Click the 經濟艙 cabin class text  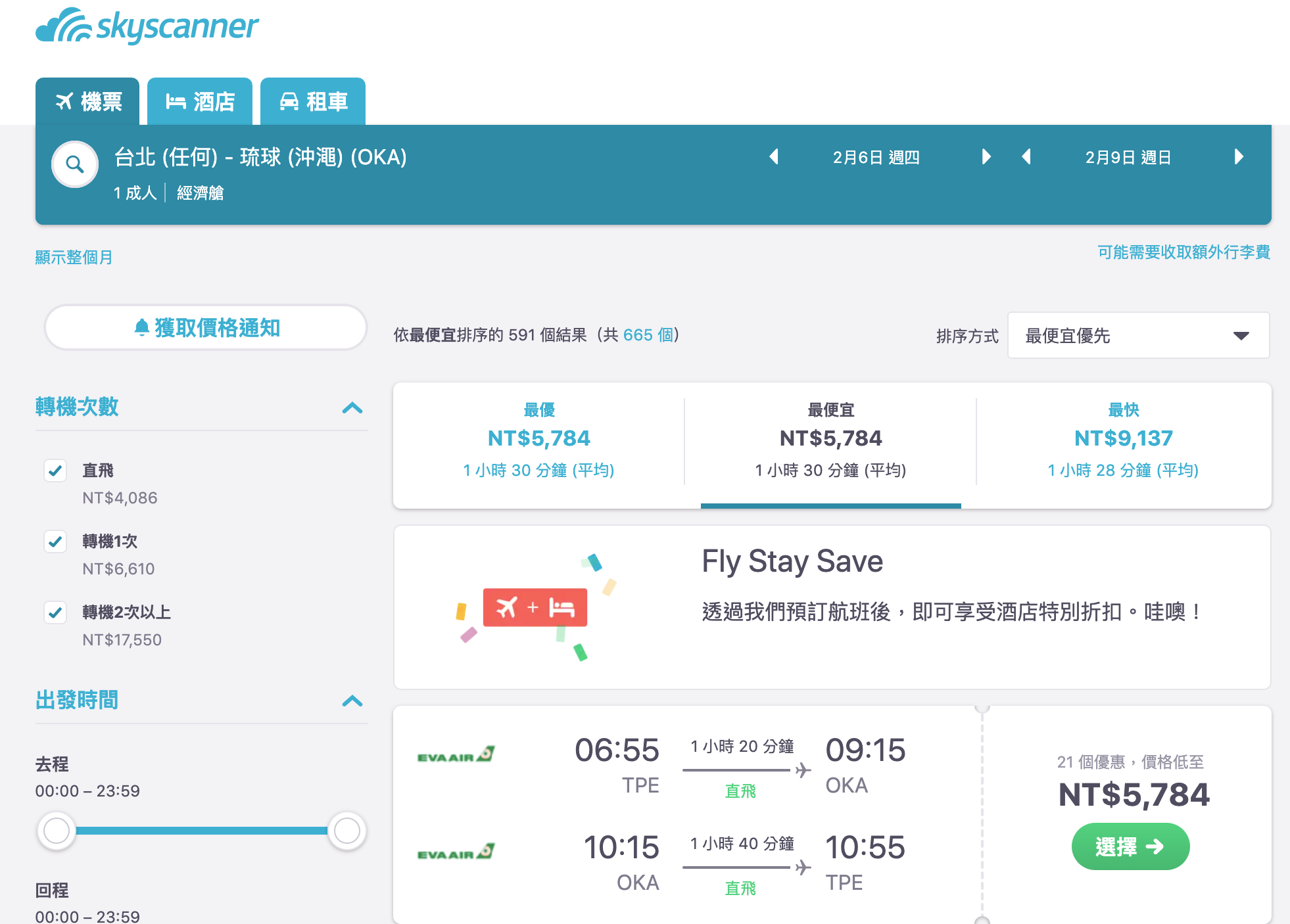point(200,193)
